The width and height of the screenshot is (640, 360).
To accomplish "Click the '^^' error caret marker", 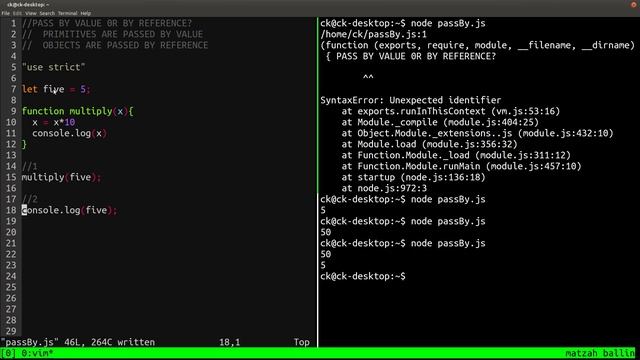I will (x=368, y=78).
